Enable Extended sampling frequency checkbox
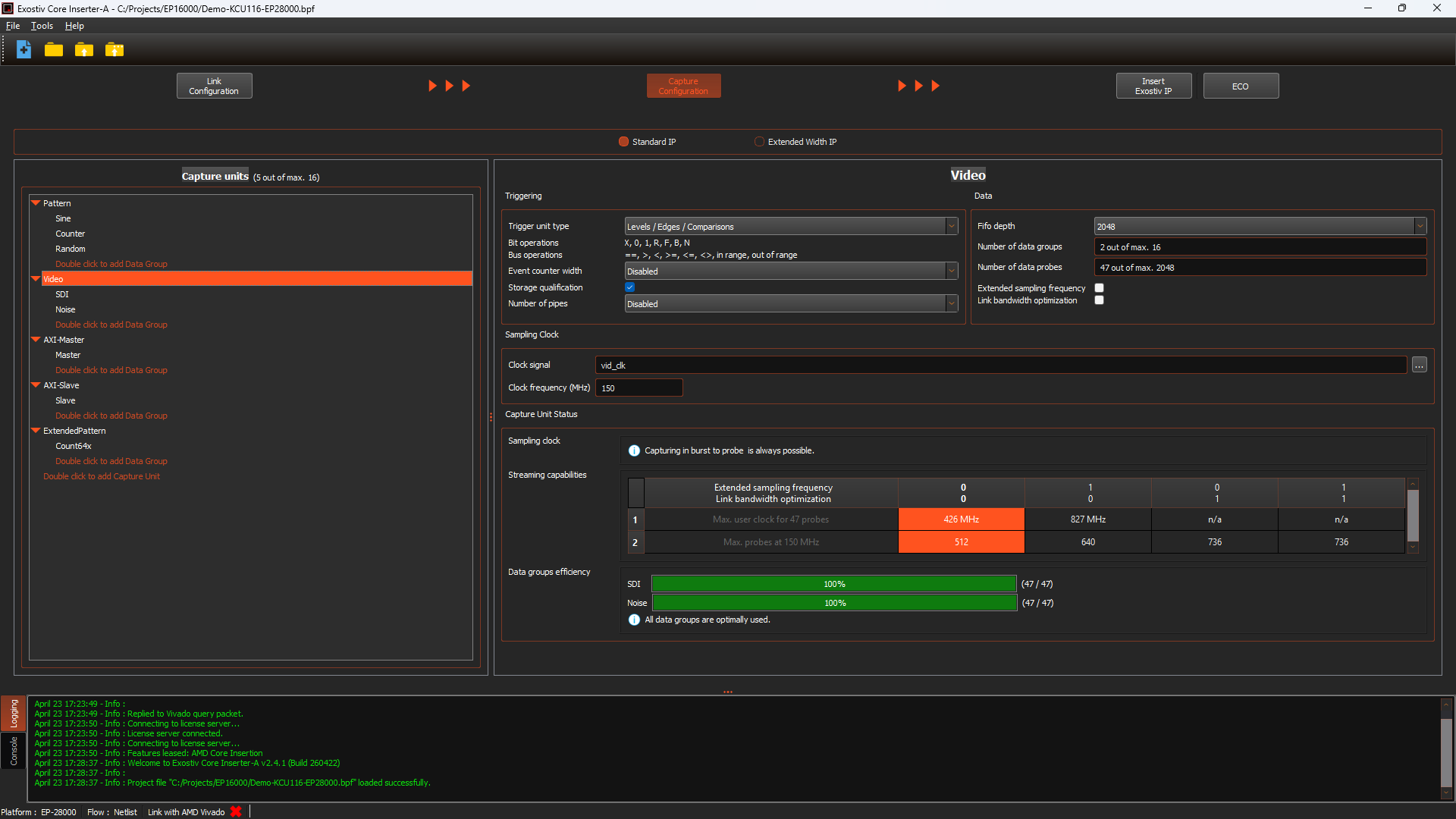Image resolution: width=1456 pixels, height=819 pixels. click(x=1099, y=288)
